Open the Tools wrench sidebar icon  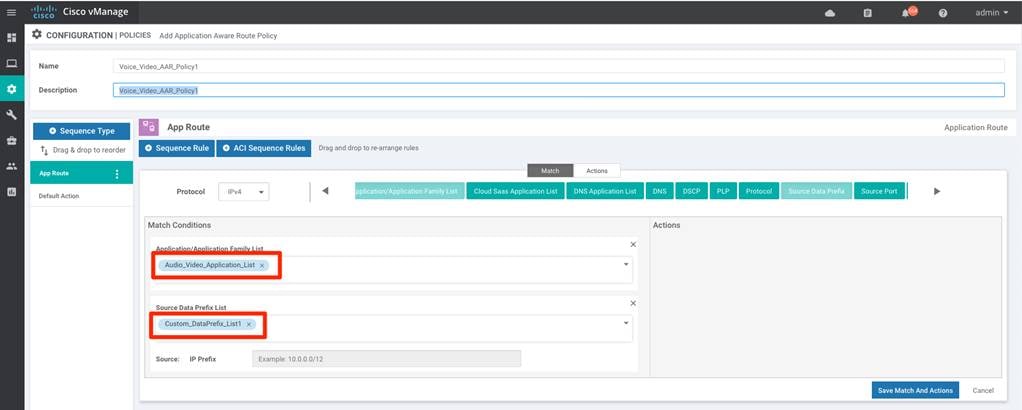click(11, 115)
